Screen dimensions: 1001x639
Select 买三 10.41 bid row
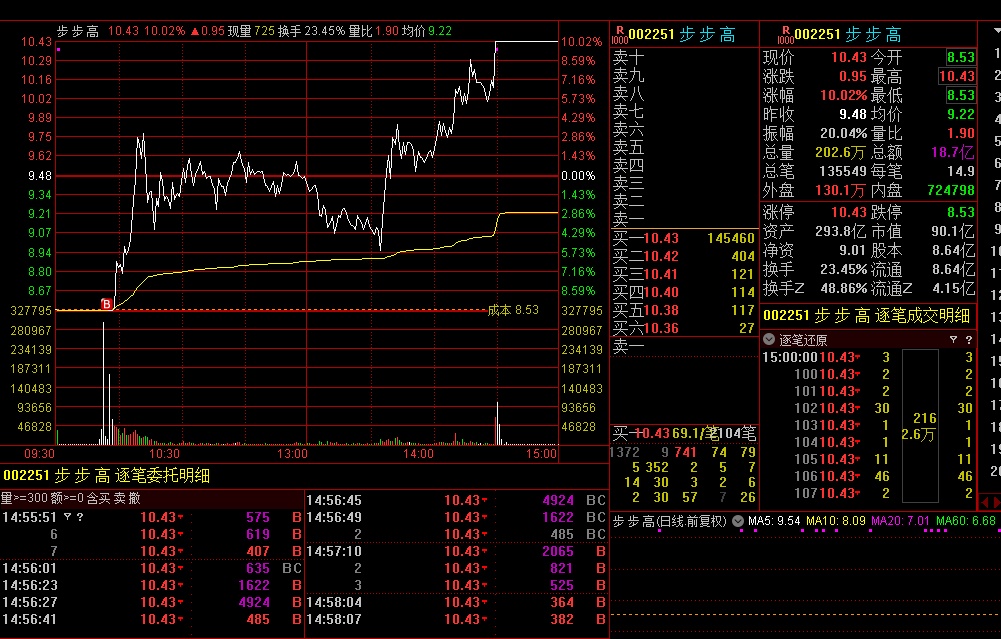click(684, 274)
